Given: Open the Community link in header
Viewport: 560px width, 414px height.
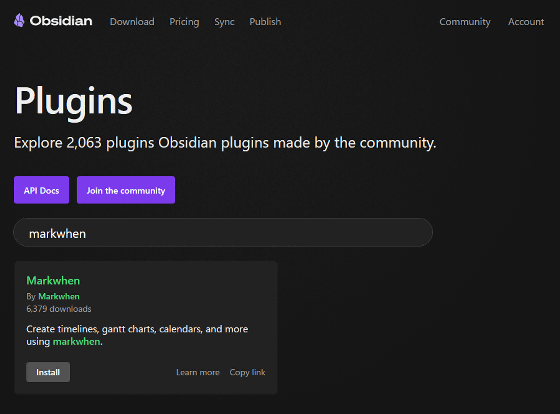Looking at the screenshot, I should (x=465, y=22).
